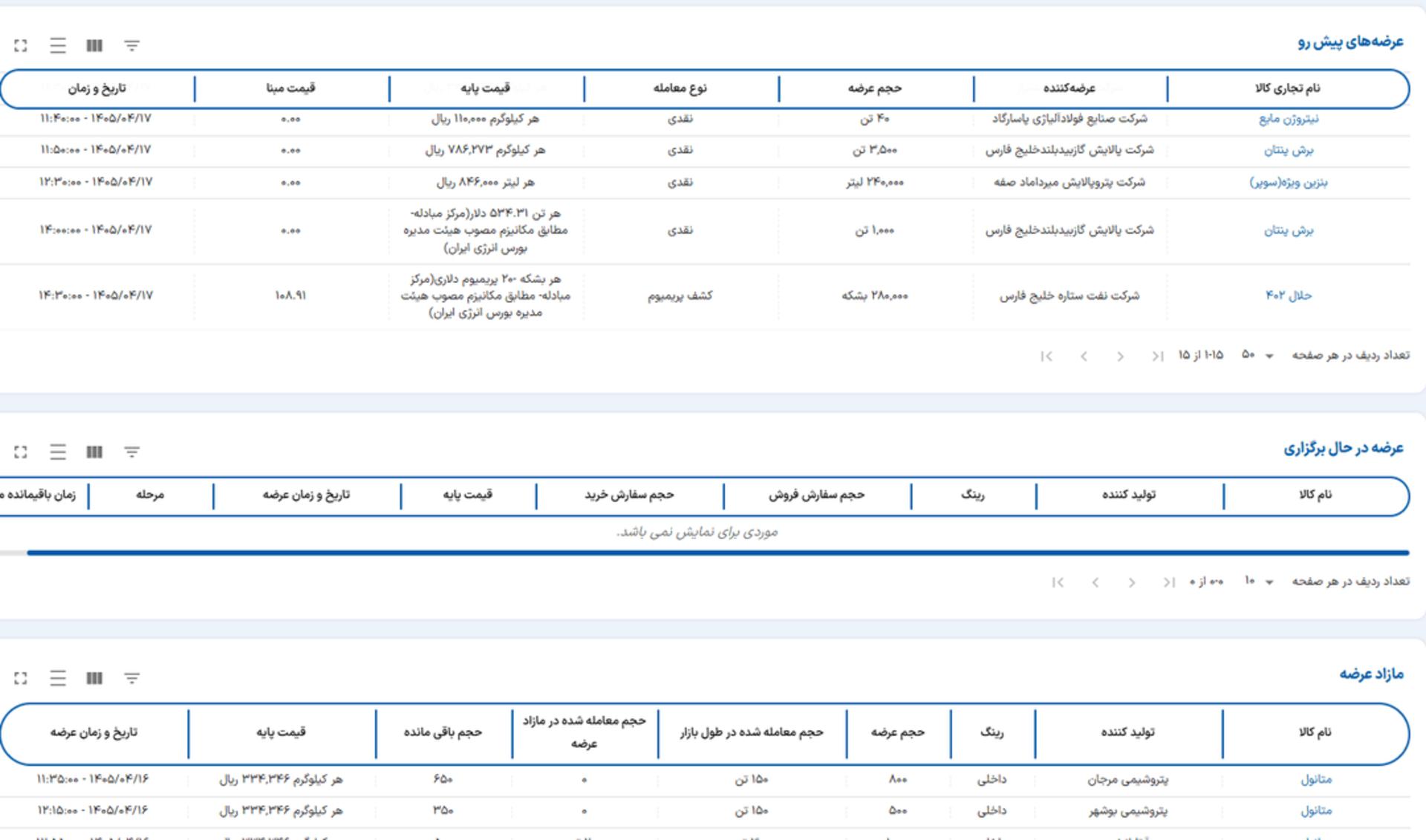Open rows-per-page dropdown showing ۵۰
Image resolution: width=1426 pixels, height=840 pixels.
coord(1257,355)
